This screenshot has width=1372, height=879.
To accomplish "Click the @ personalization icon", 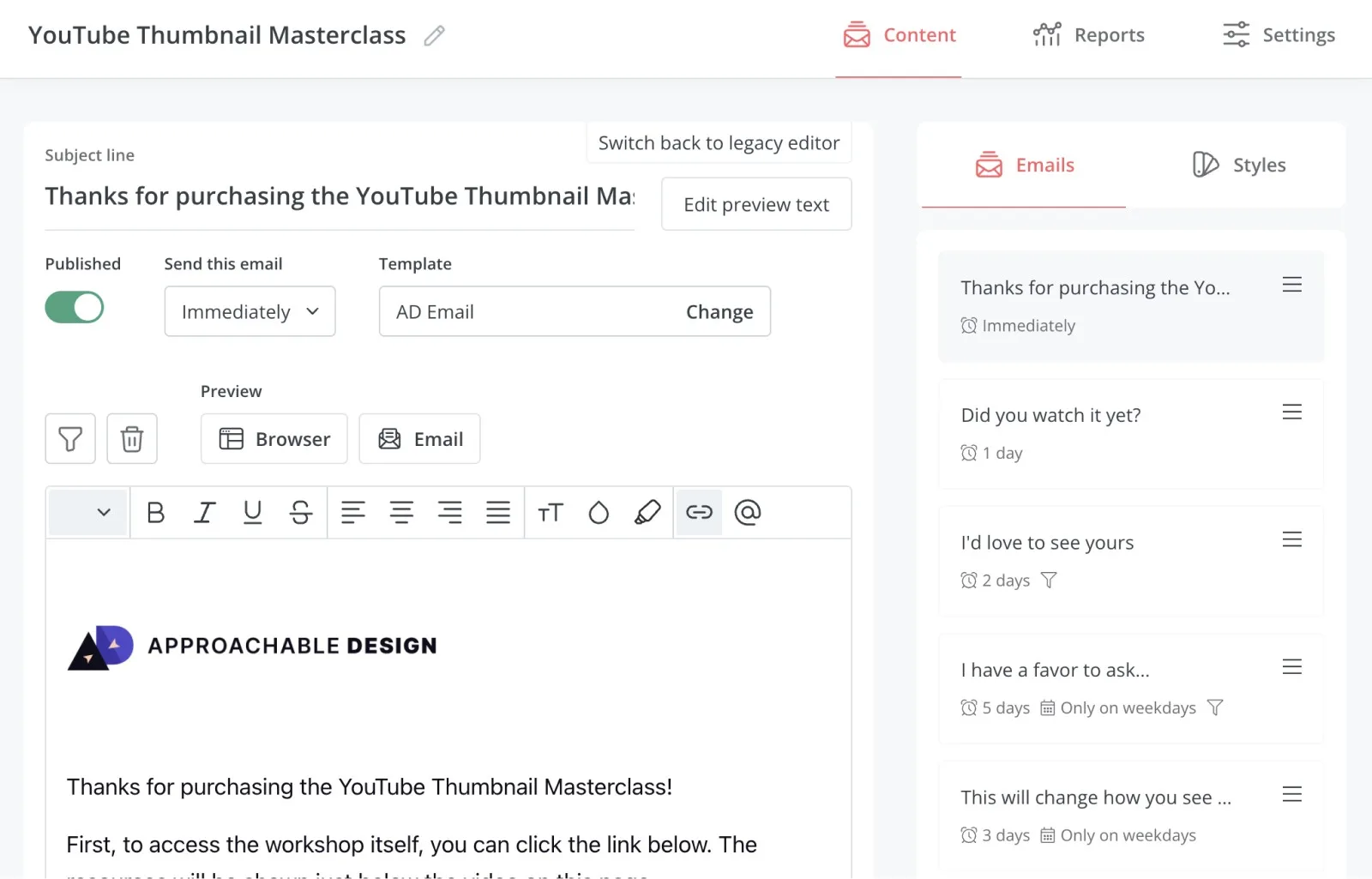I will 748,513.
